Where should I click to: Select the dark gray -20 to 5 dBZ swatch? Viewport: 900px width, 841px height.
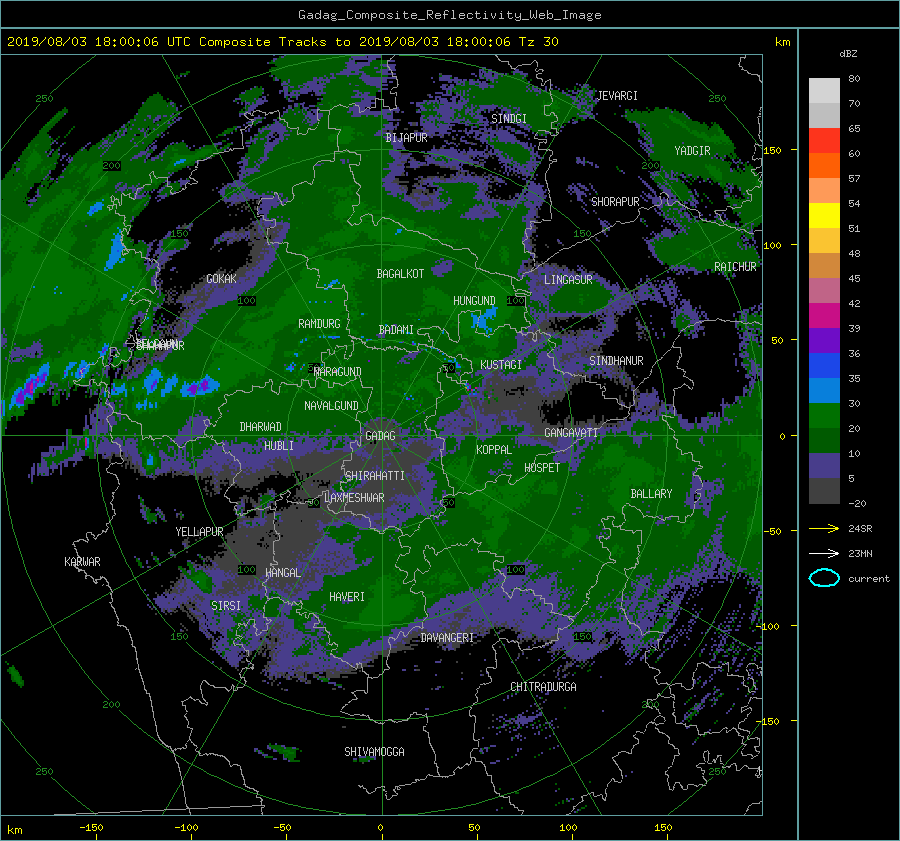[824, 491]
